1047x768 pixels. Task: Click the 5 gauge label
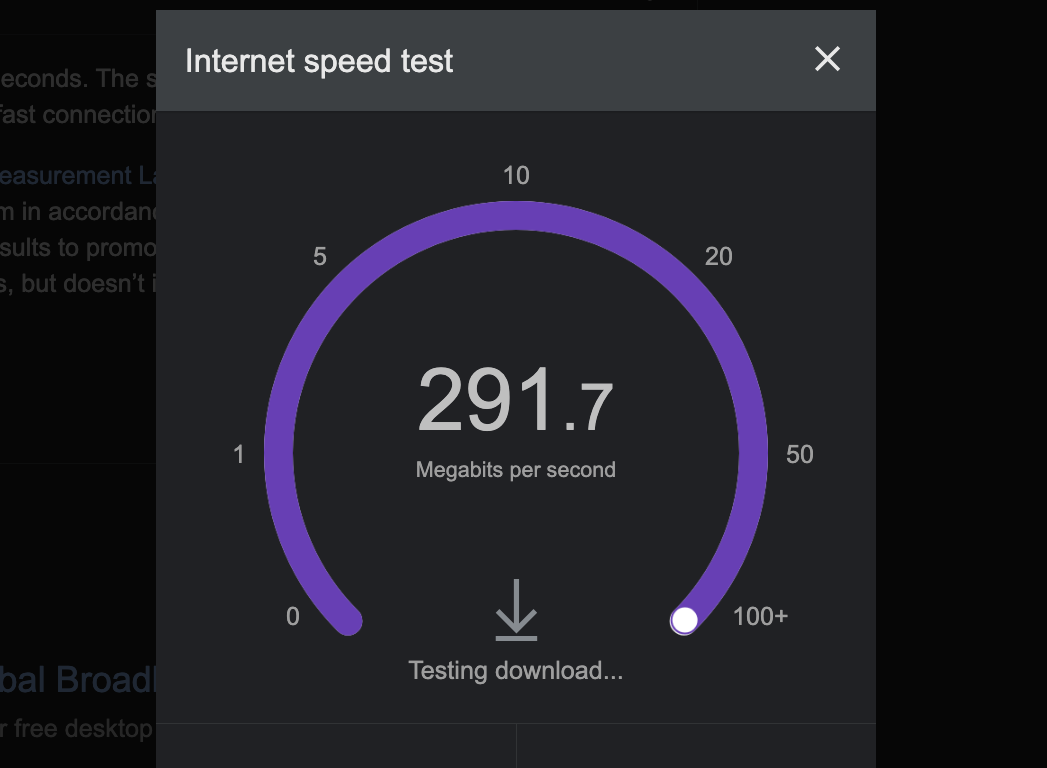click(318, 257)
